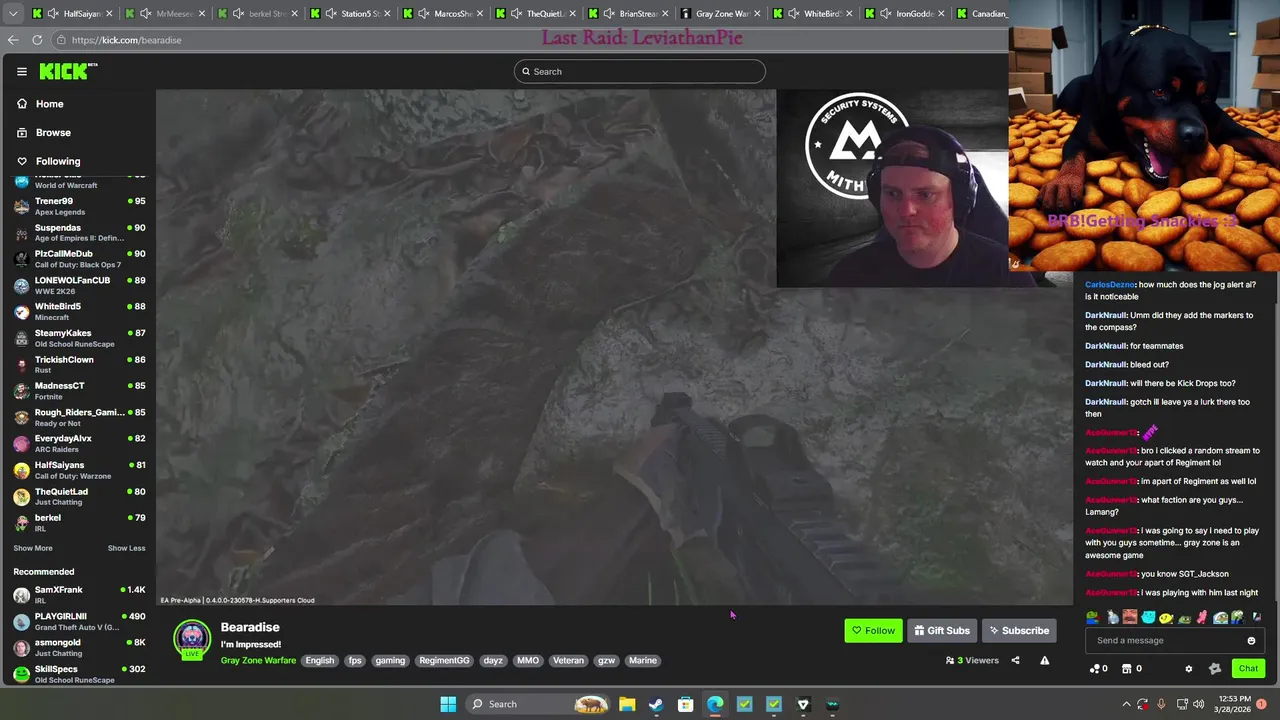The height and width of the screenshot is (720, 1280).
Task: Click the dayz tag
Action: 493,660
